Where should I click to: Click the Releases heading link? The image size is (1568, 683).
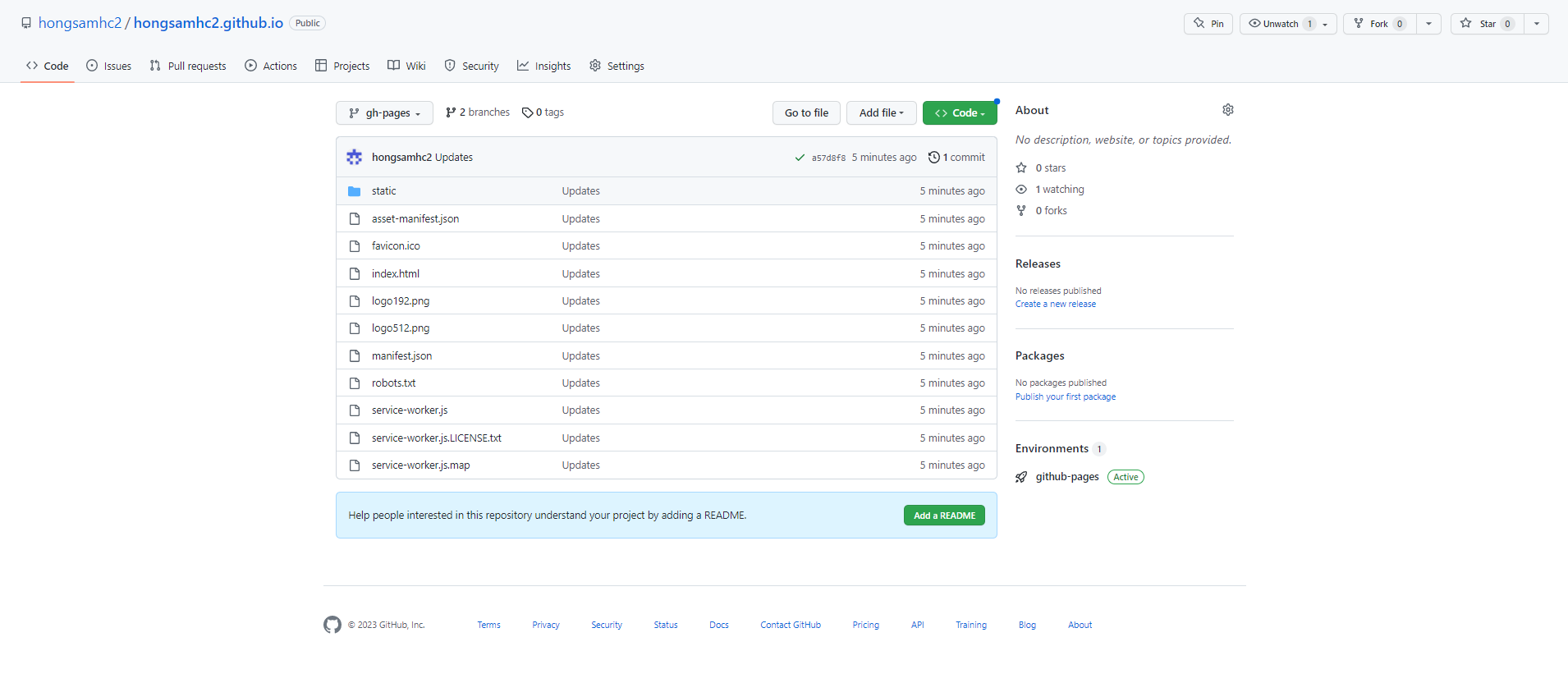(x=1038, y=264)
